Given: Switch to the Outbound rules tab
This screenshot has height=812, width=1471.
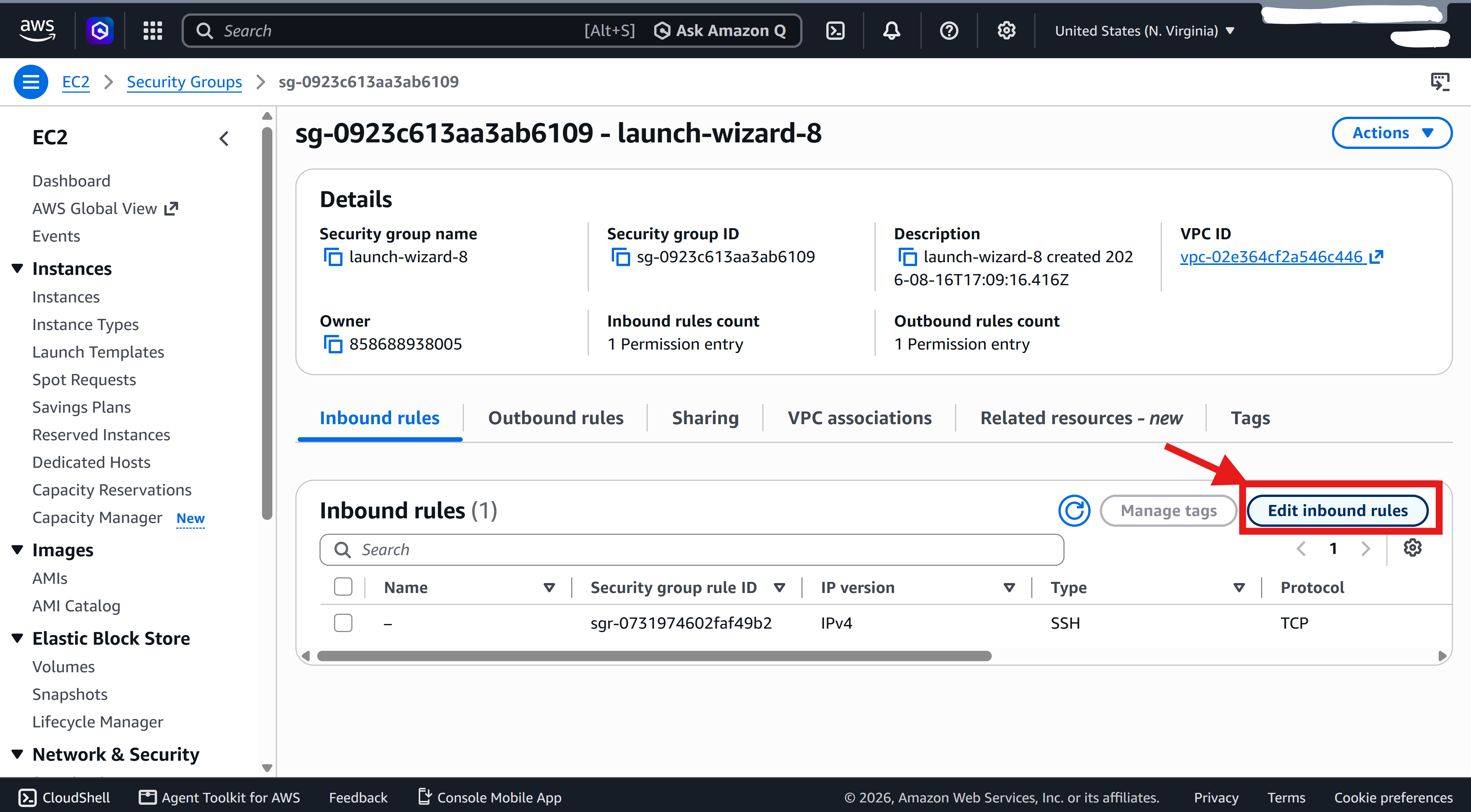Looking at the screenshot, I should (x=555, y=418).
